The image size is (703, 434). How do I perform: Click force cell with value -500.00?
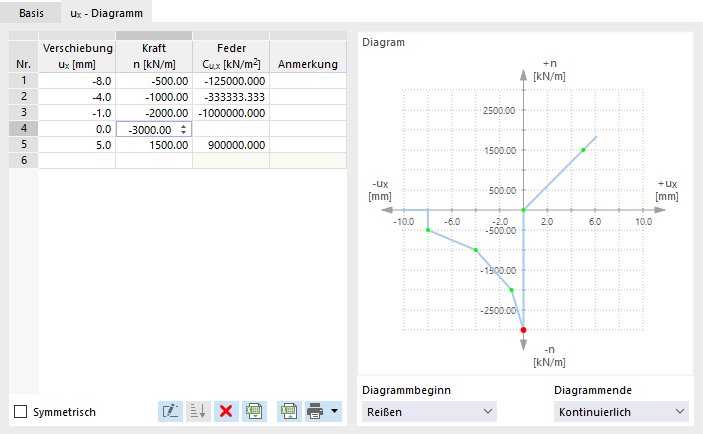154,81
